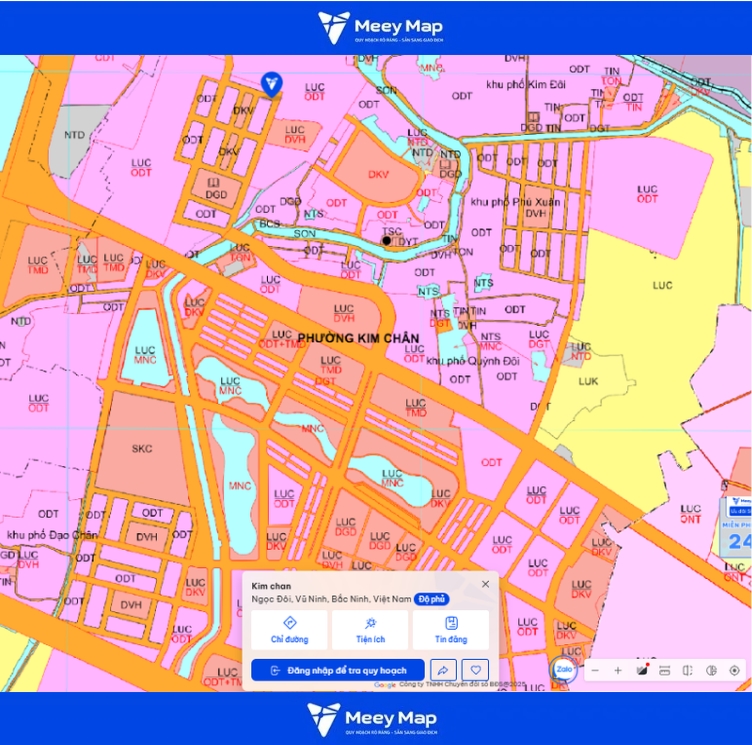Open Tin đăng listings
The image size is (752, 745).
(451, 630)
